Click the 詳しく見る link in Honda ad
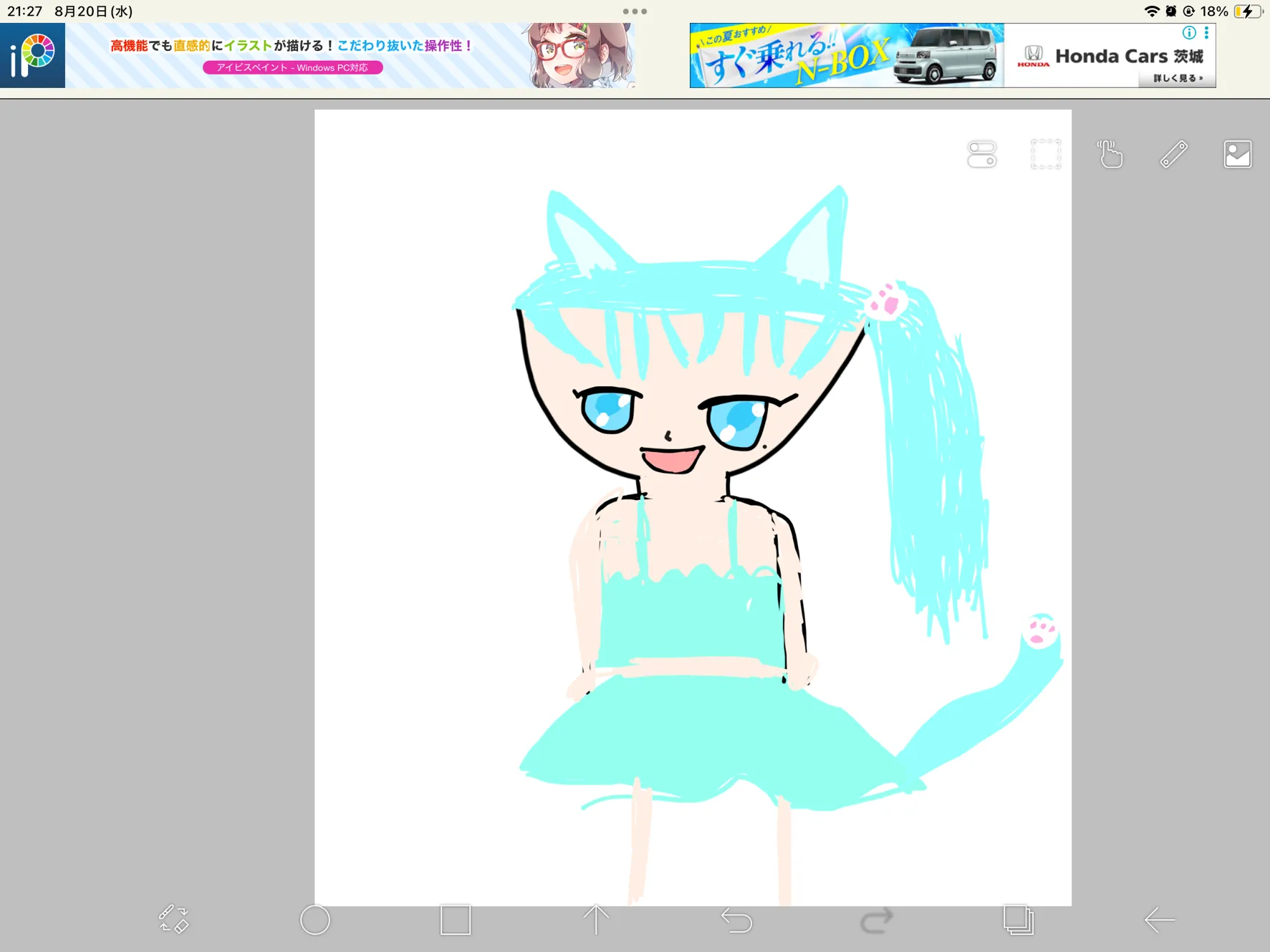This screenshot has height=952, width=1270. click(1177, 78)
